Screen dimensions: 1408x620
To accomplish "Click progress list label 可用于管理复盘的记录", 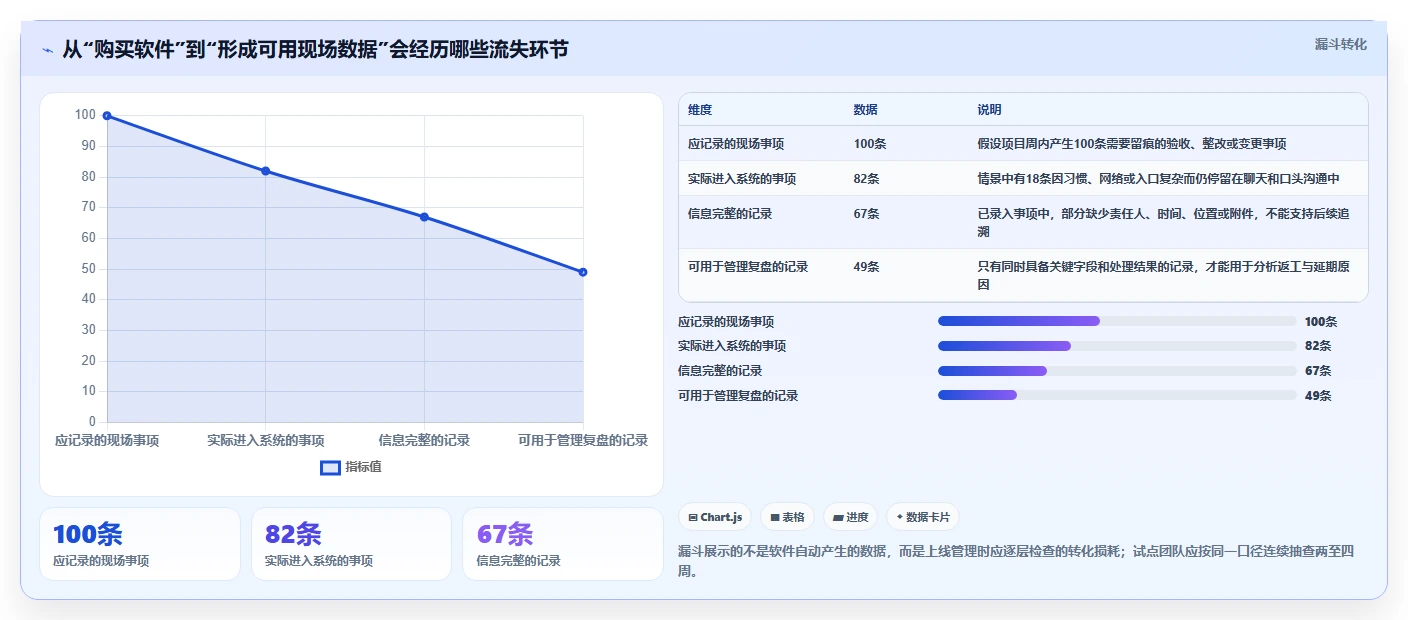I will pyautogui.click(x=738, y=395).
